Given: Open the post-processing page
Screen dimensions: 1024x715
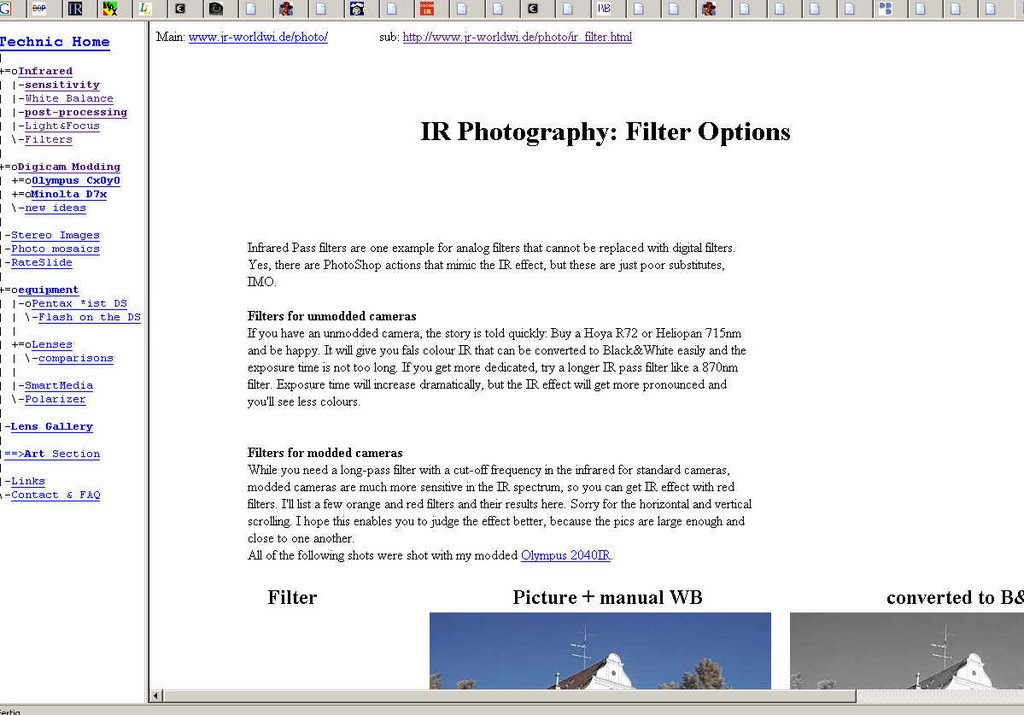Looking at the screenshot, I should coord(76,112).
